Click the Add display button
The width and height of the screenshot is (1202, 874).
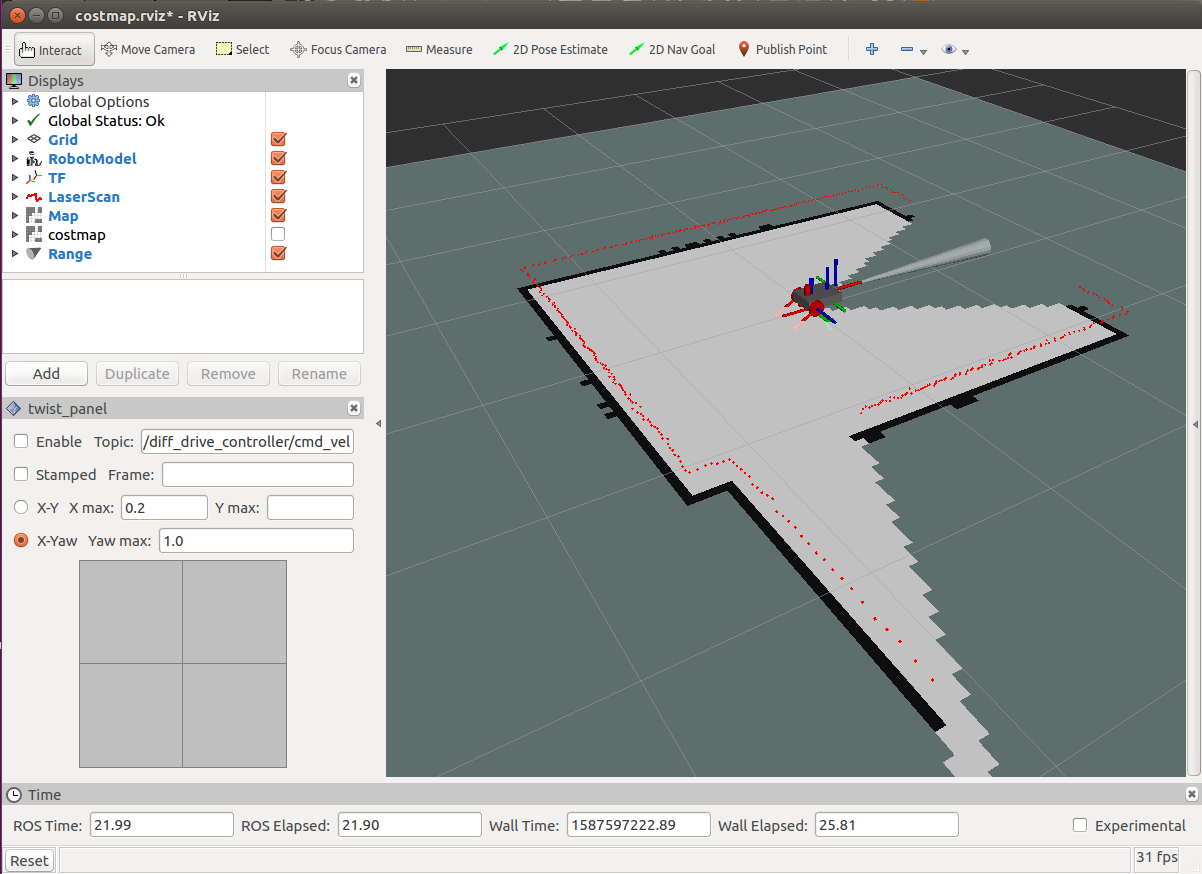click(x=46, y=373)
